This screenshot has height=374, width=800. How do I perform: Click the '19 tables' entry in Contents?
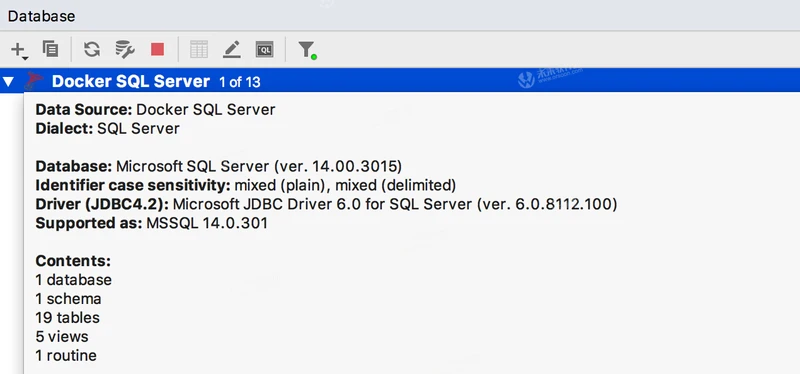coord(67,317)
